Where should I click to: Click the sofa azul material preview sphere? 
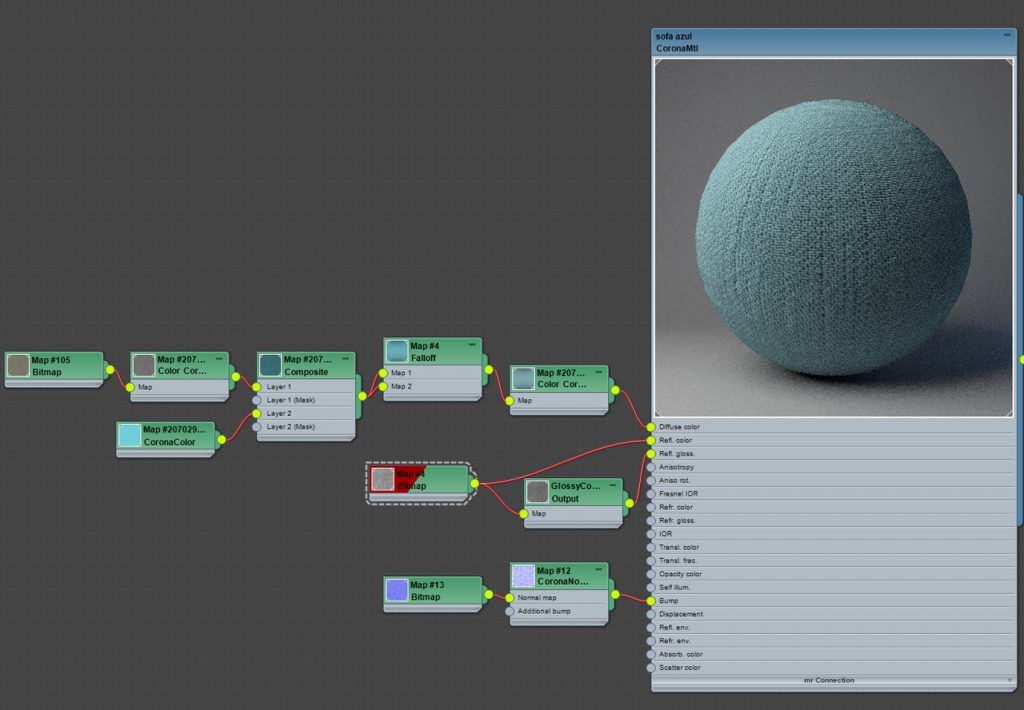[x=833, y=238]
